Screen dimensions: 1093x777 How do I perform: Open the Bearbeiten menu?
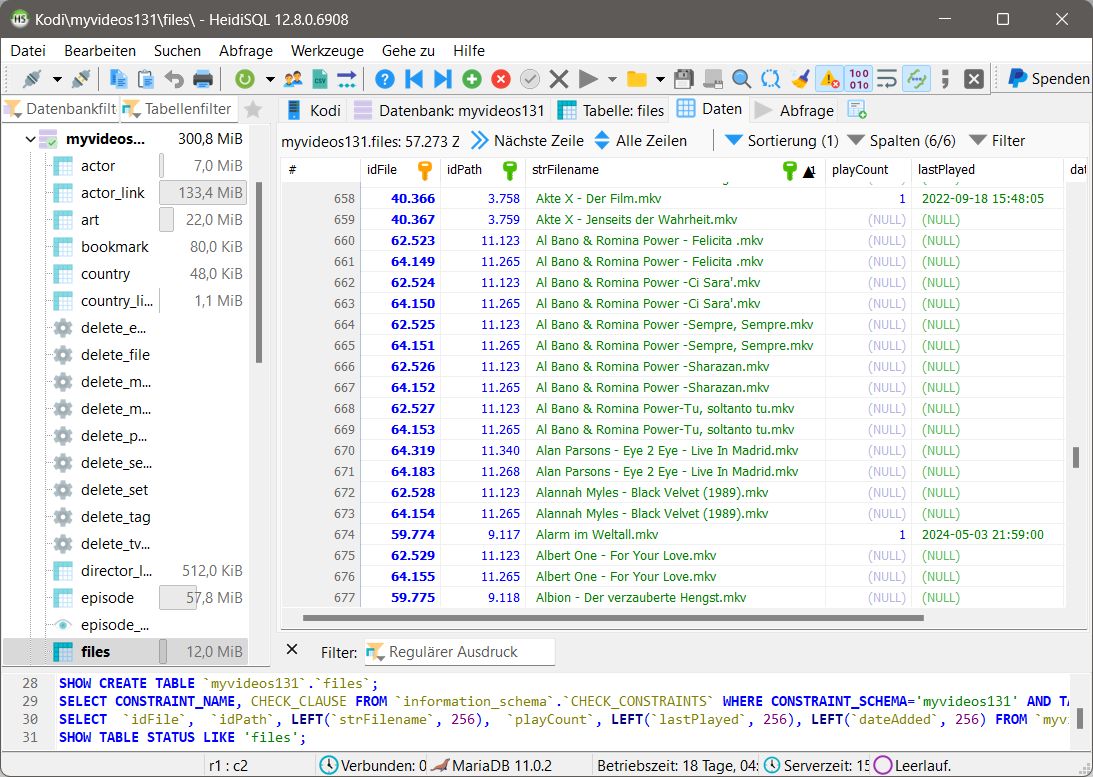100,51
